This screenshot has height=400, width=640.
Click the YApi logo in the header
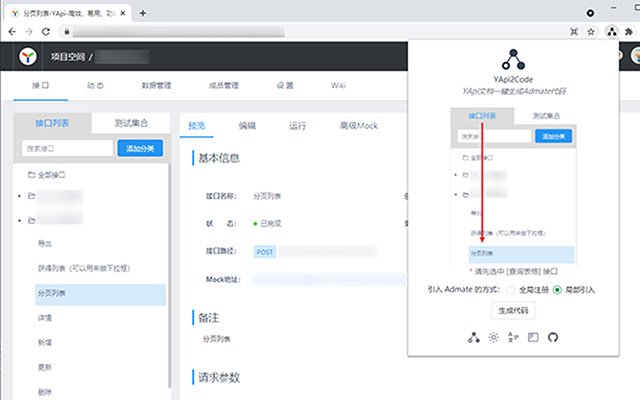28,56
